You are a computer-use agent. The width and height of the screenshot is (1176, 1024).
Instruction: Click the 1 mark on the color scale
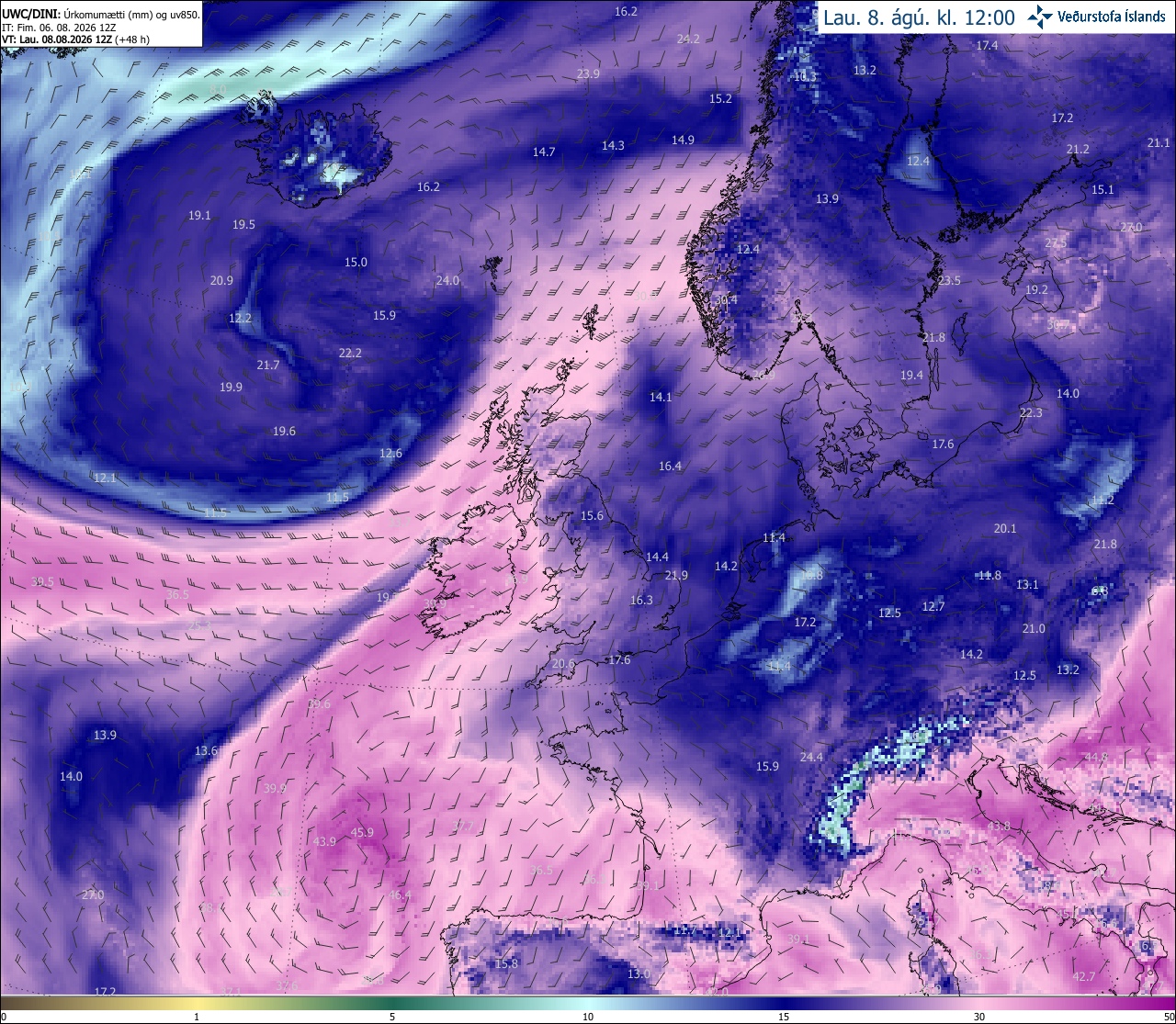(197, 1017)
